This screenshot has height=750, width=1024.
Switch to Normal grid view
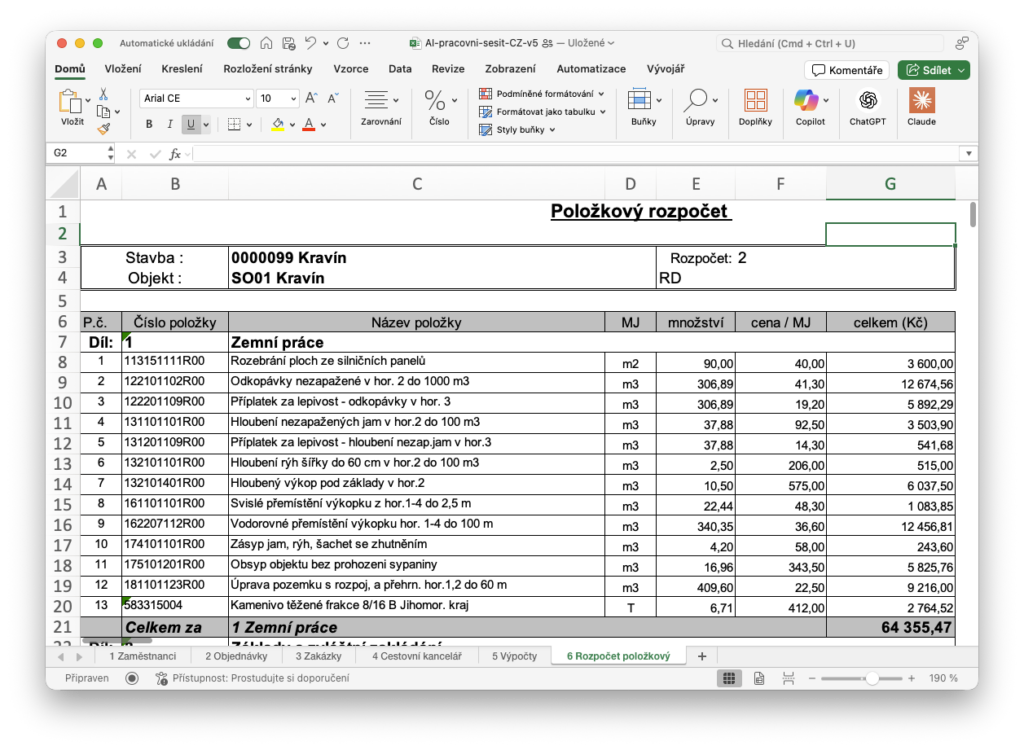(x=729, y=679)
